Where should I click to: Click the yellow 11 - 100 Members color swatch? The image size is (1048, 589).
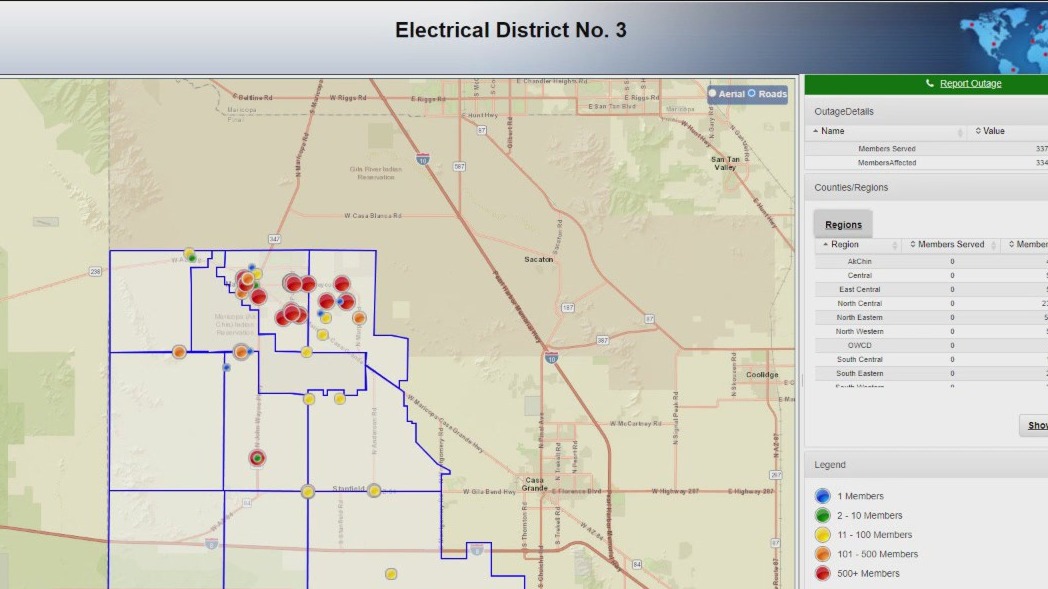pos(821,534)
